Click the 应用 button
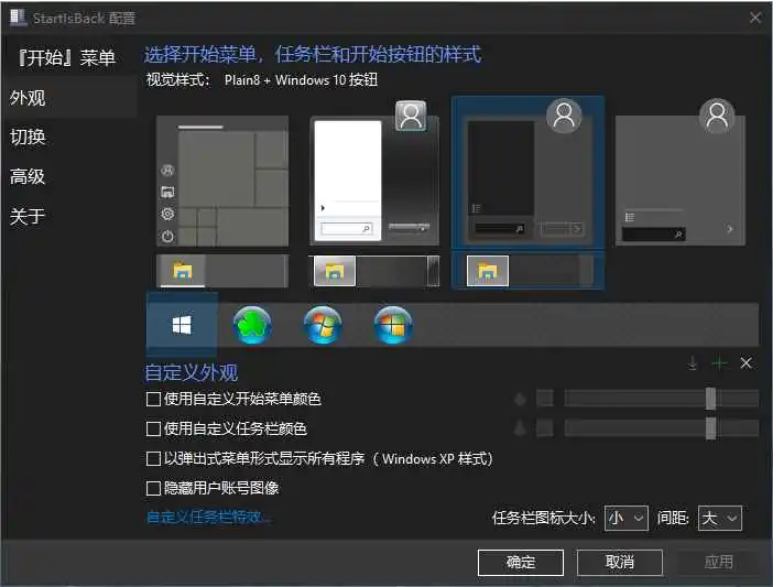The image size is (776, 587). [719, 562]
